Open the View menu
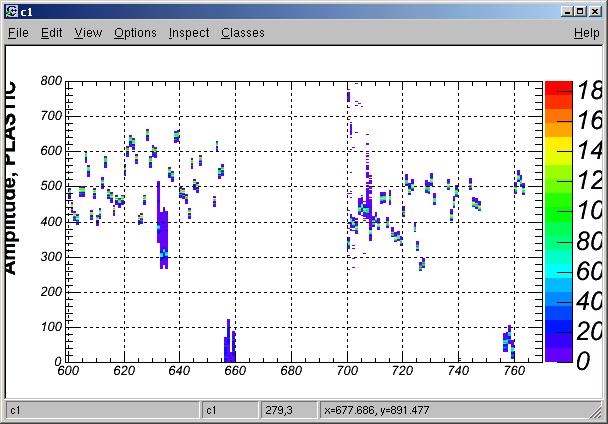Viewport: 608px width, 424px height. pos(88,33)
